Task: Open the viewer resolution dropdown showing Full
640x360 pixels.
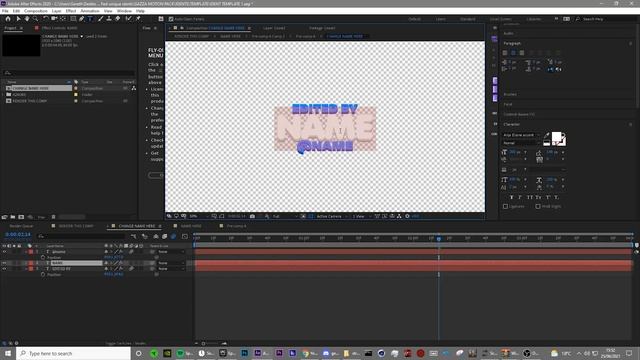Action: tap(285, 216)
